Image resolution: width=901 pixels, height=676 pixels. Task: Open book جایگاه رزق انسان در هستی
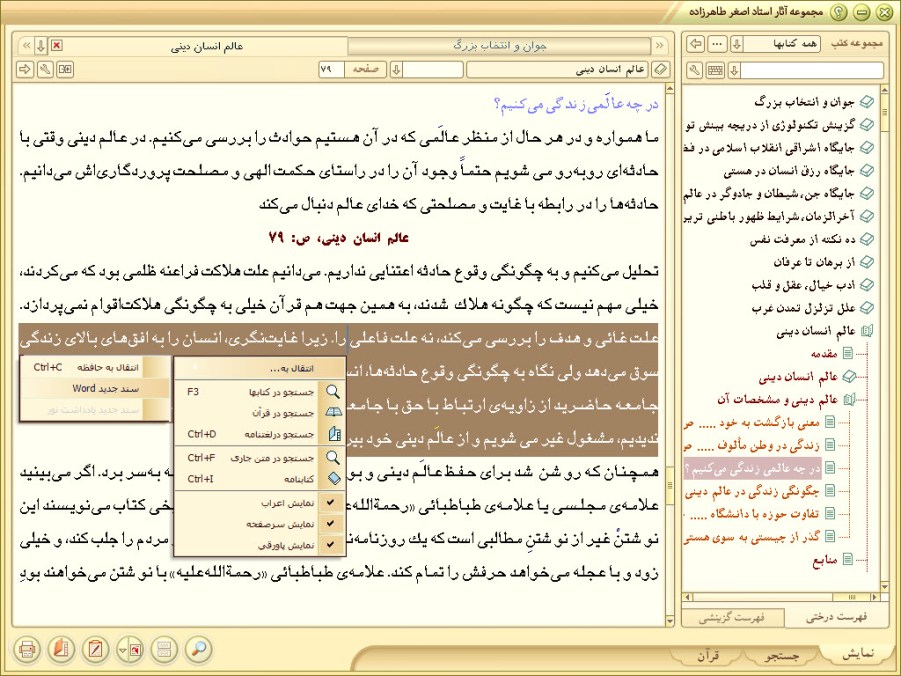(x=789, y=171)
